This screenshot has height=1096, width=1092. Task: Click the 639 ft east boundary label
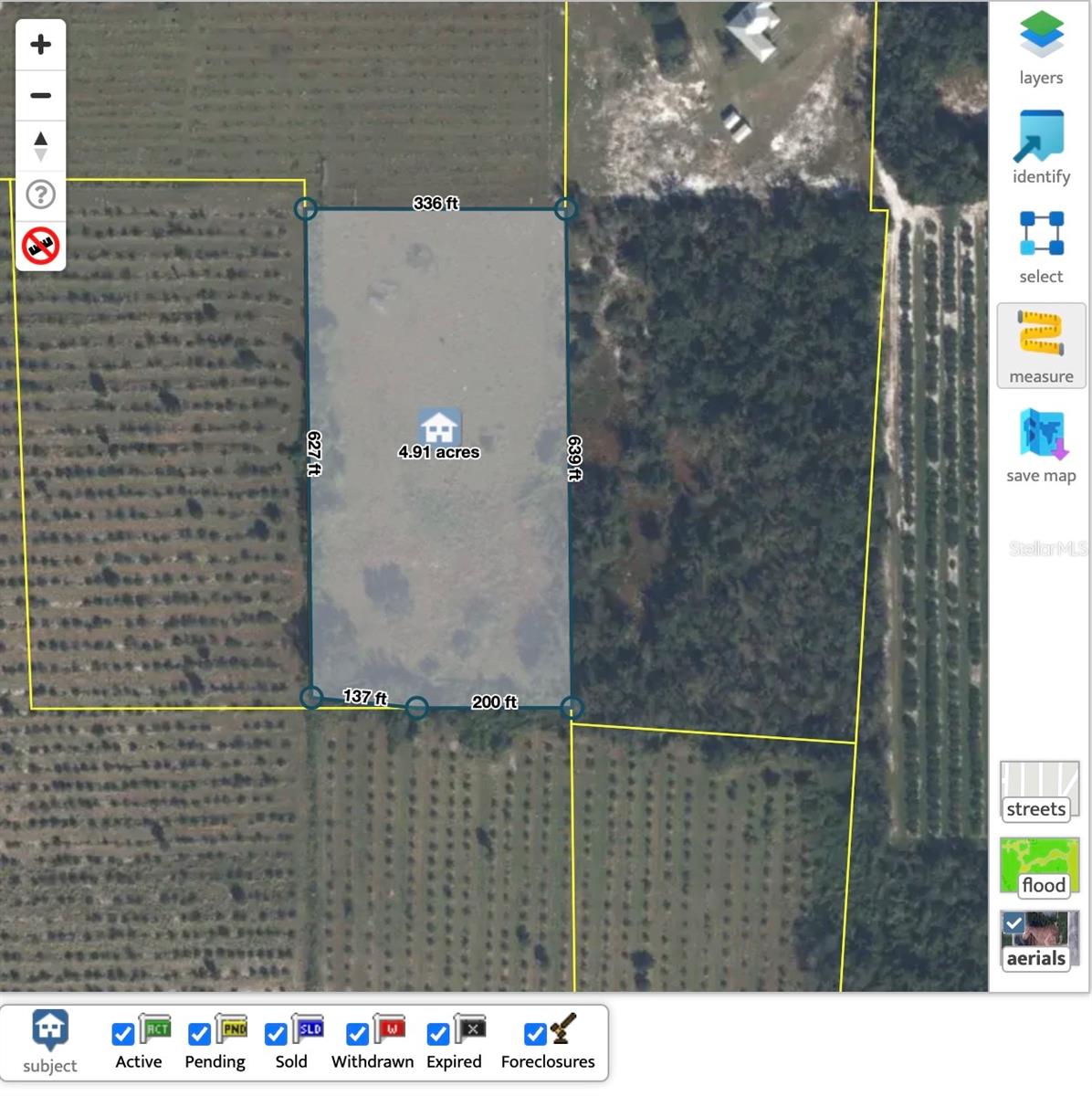(x=574, y=458)
